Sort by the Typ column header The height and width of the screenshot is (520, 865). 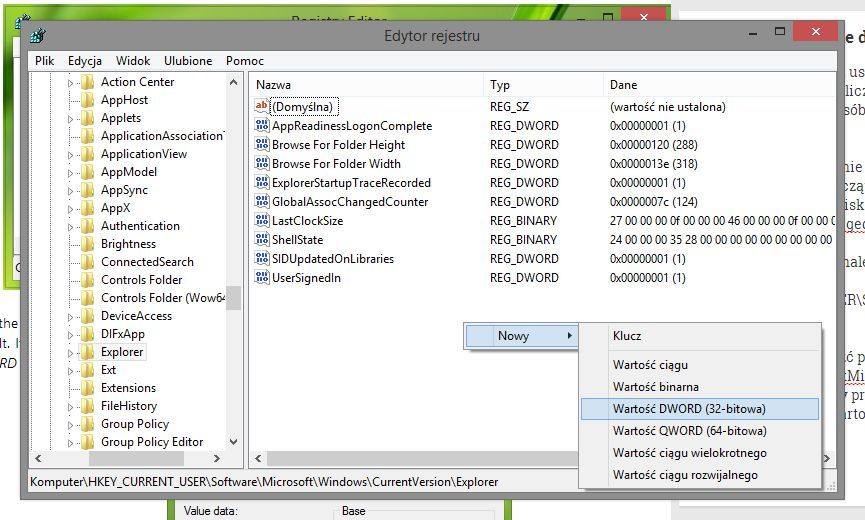pos(543,85)
